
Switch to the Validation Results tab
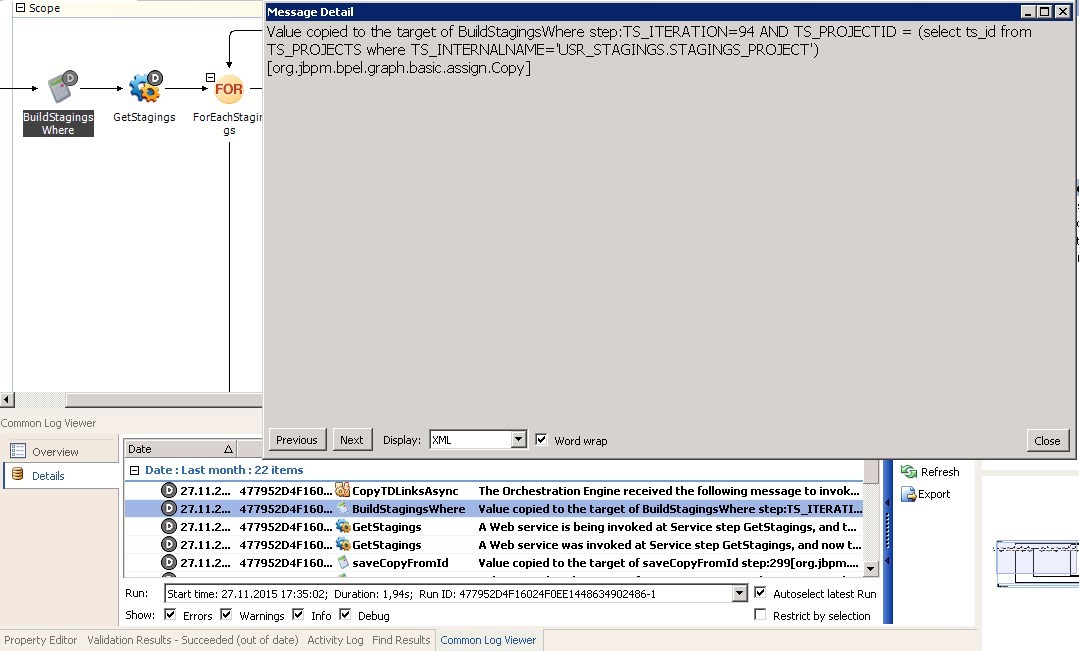(x=193, y=640)
